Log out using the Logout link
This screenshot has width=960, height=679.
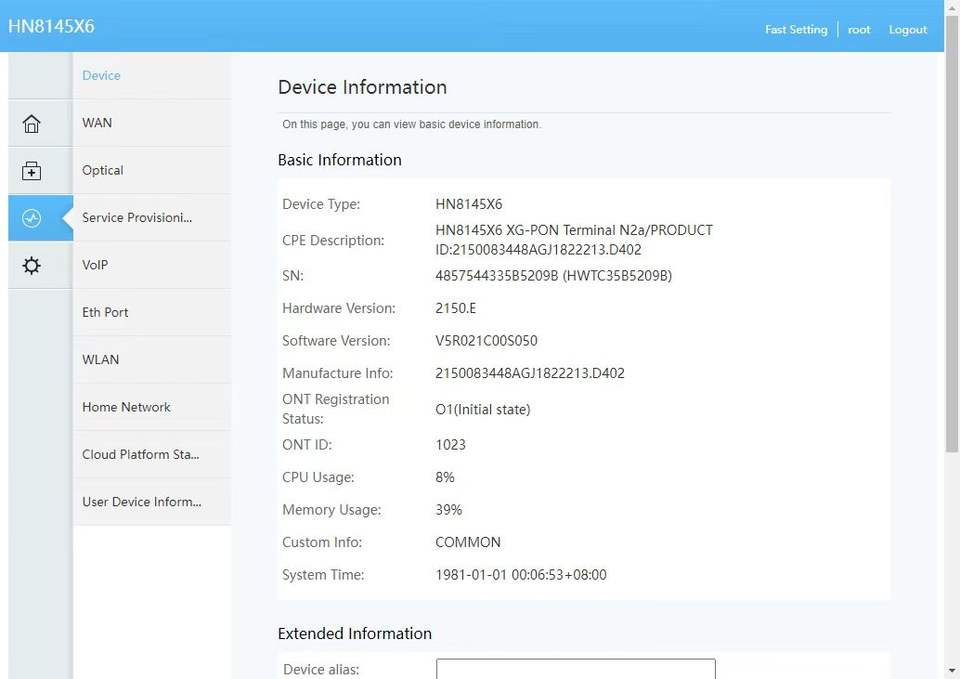point(907,29)
